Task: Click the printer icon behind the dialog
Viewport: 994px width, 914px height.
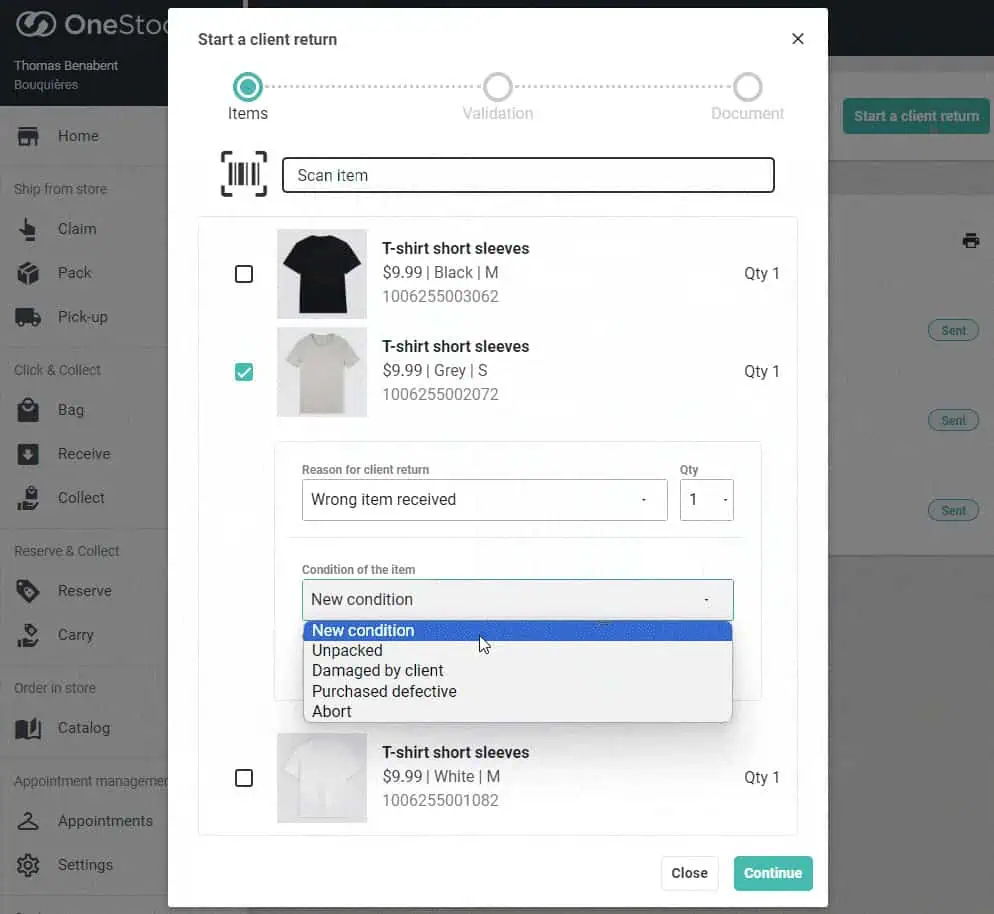Action: pos(970,241)
